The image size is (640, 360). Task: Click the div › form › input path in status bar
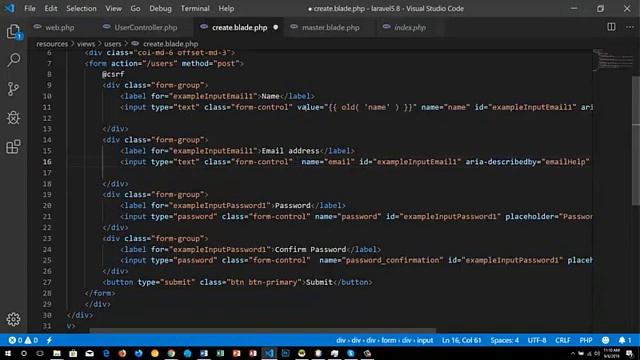click(384, 340)
